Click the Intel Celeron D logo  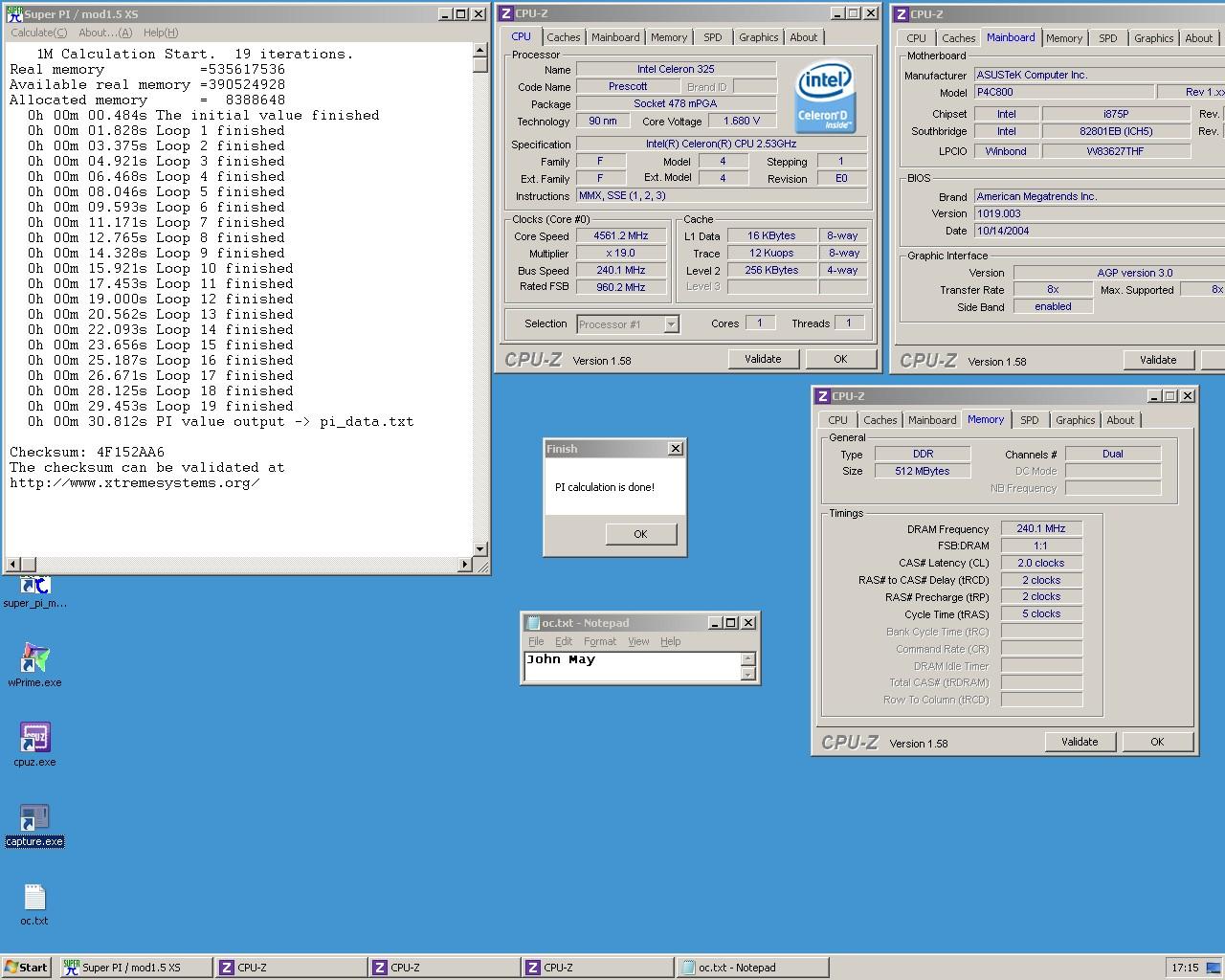pyautogui.click(x=824, y=99)
